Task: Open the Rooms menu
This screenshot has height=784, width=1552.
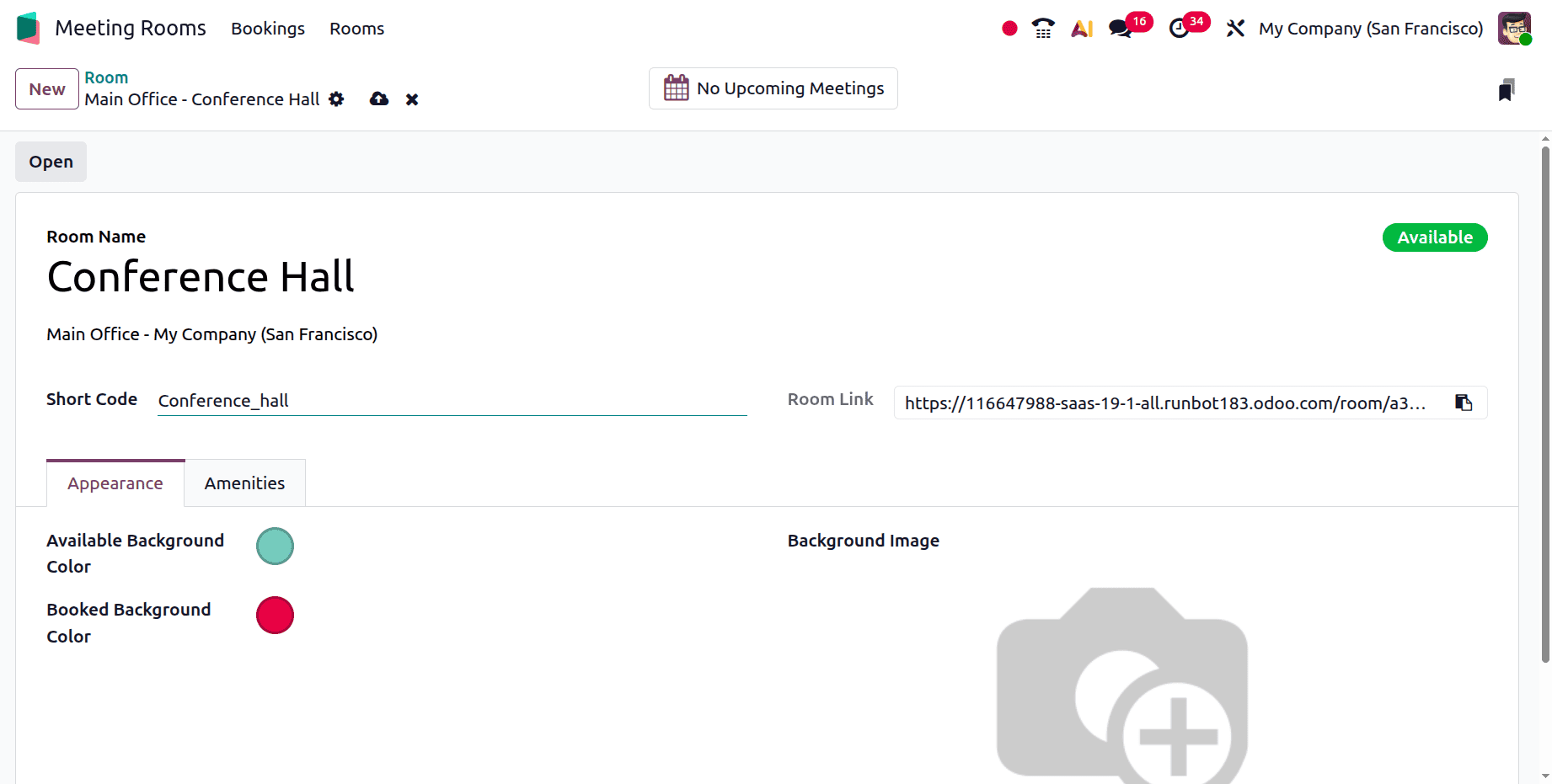Action: (356, 29)
